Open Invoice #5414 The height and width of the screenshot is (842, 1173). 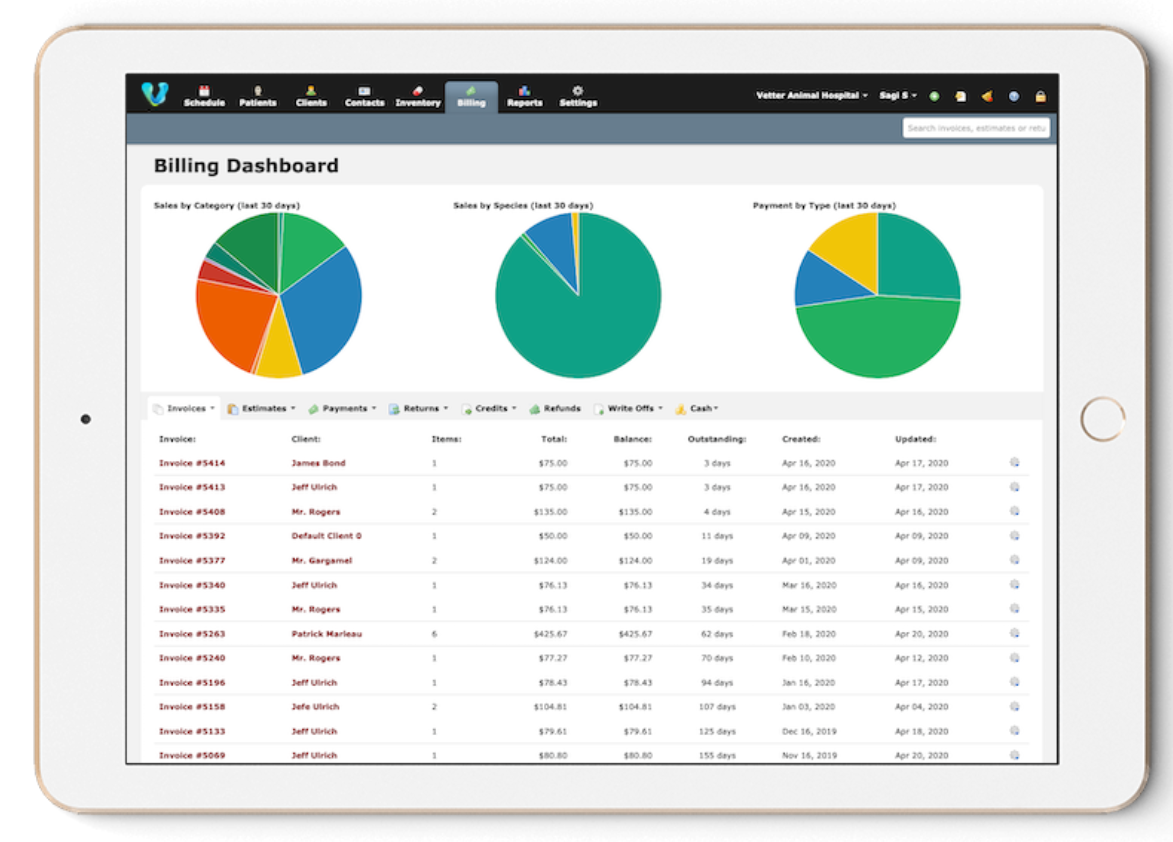pyautogui.click(x=191, y=463)
